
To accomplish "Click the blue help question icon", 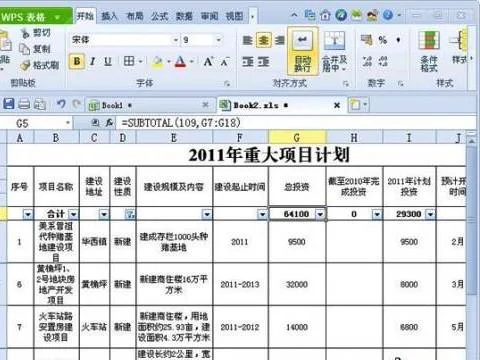I will (388, 15).
